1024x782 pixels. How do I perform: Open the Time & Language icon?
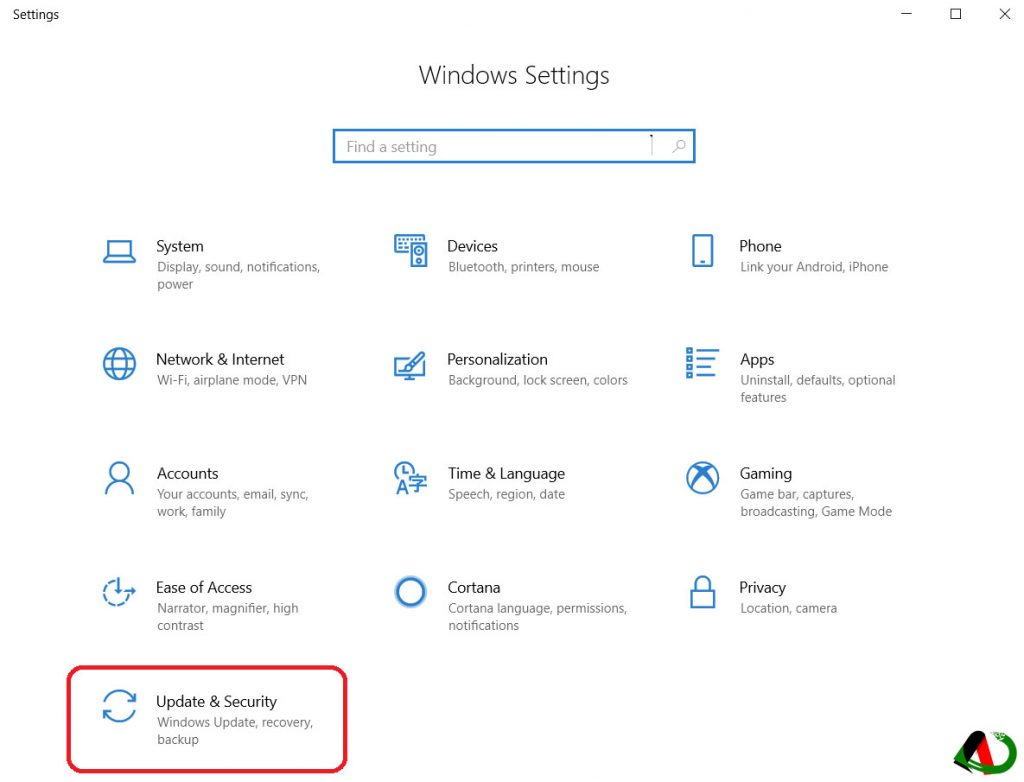pyautogui.click(x=411, y=478)
